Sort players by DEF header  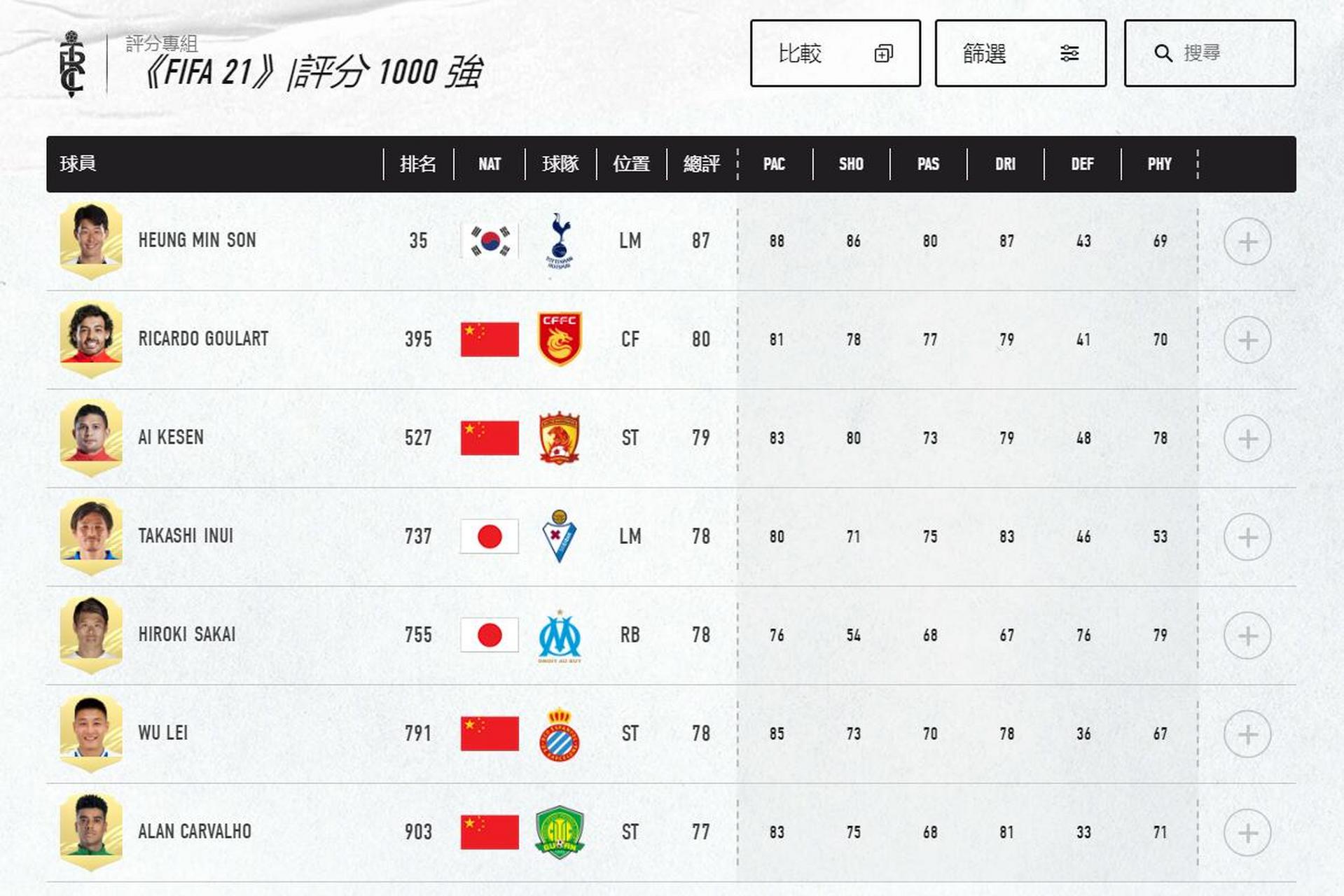(x=1082, y=164)
